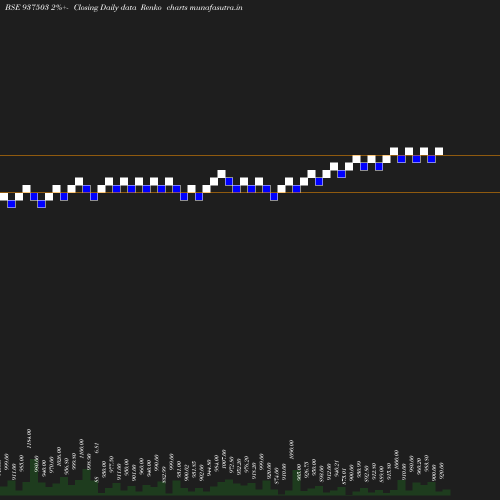Screen dimensions: 500x500
Task: Click the final white Renko brick ending the series
Action: (439, 151)
